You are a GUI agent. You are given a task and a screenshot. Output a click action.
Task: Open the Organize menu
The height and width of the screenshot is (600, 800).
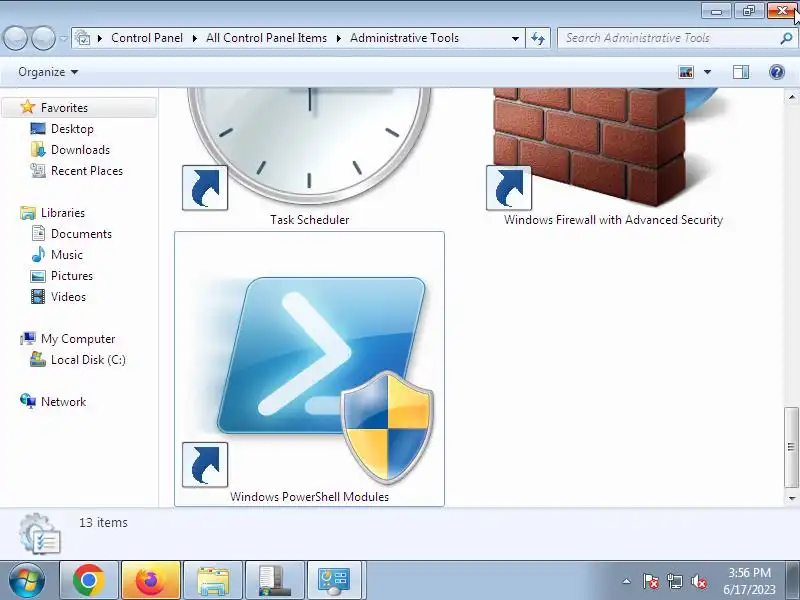pyautogui.click(x=48, y=72)
